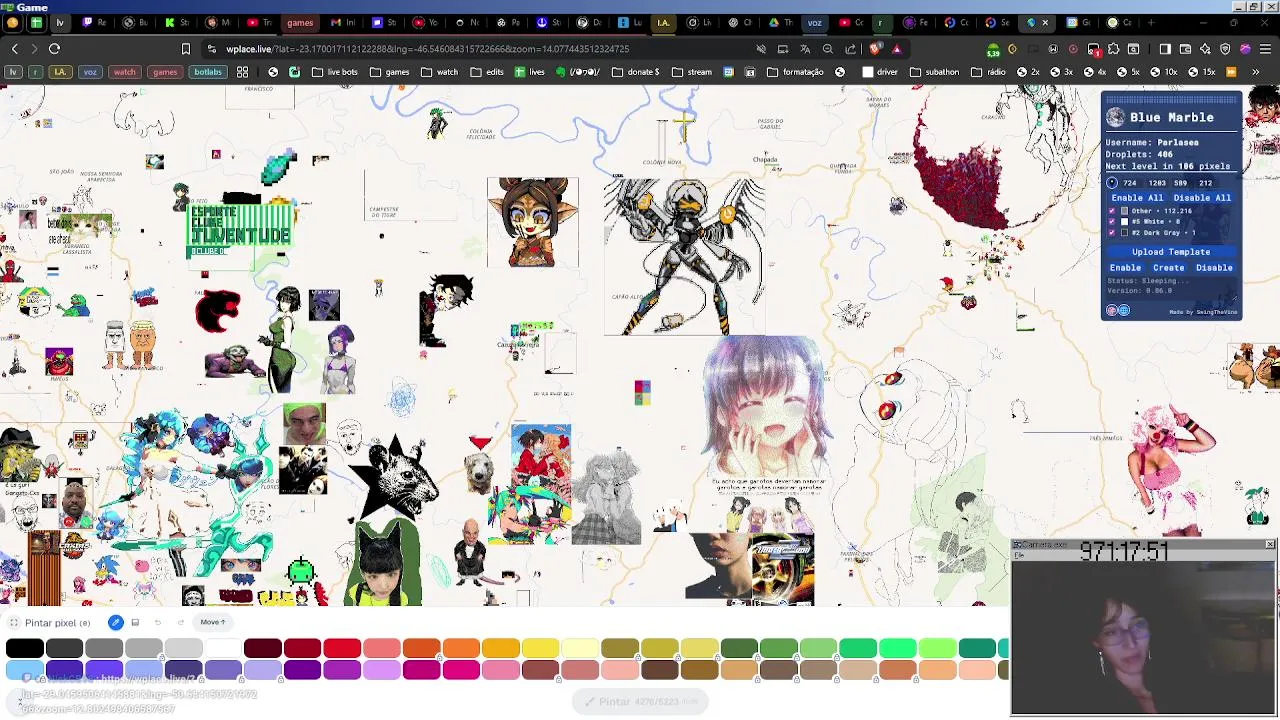Click the X coordinate field showing 724
Image resolution: width=1280 pixels, height=720 pixels.
(x=1130, y=183)
